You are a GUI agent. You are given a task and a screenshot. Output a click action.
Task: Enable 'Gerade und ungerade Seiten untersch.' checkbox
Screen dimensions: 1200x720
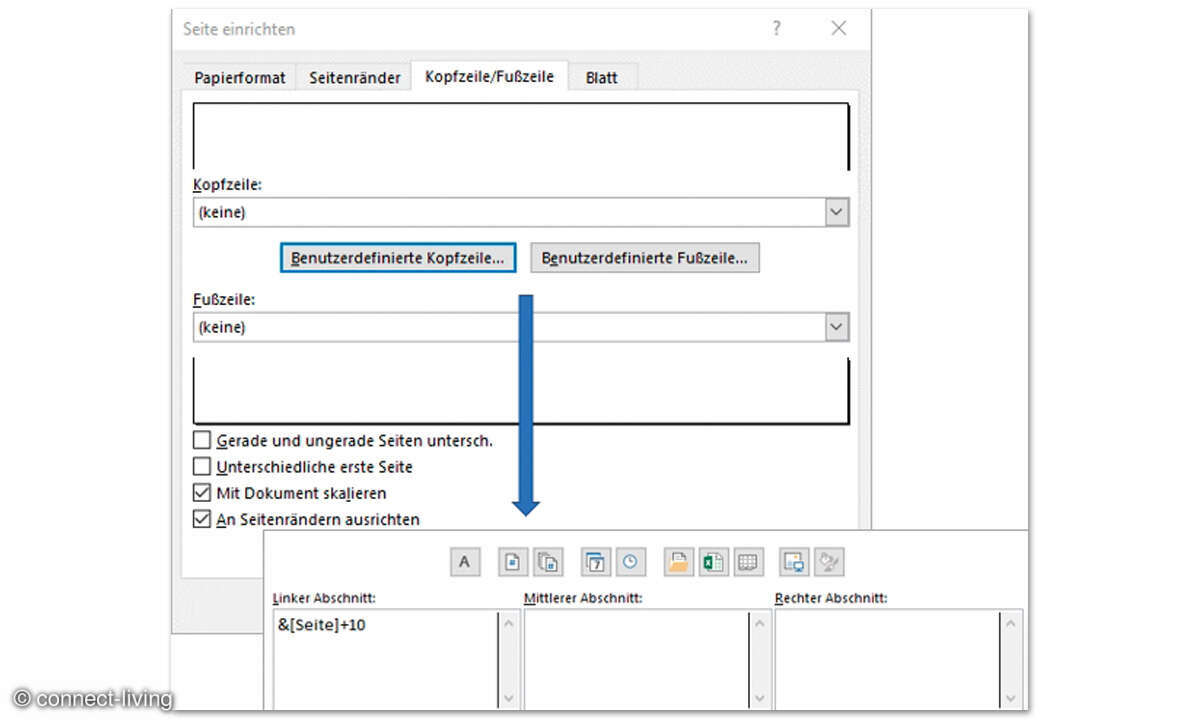(203, 440)
